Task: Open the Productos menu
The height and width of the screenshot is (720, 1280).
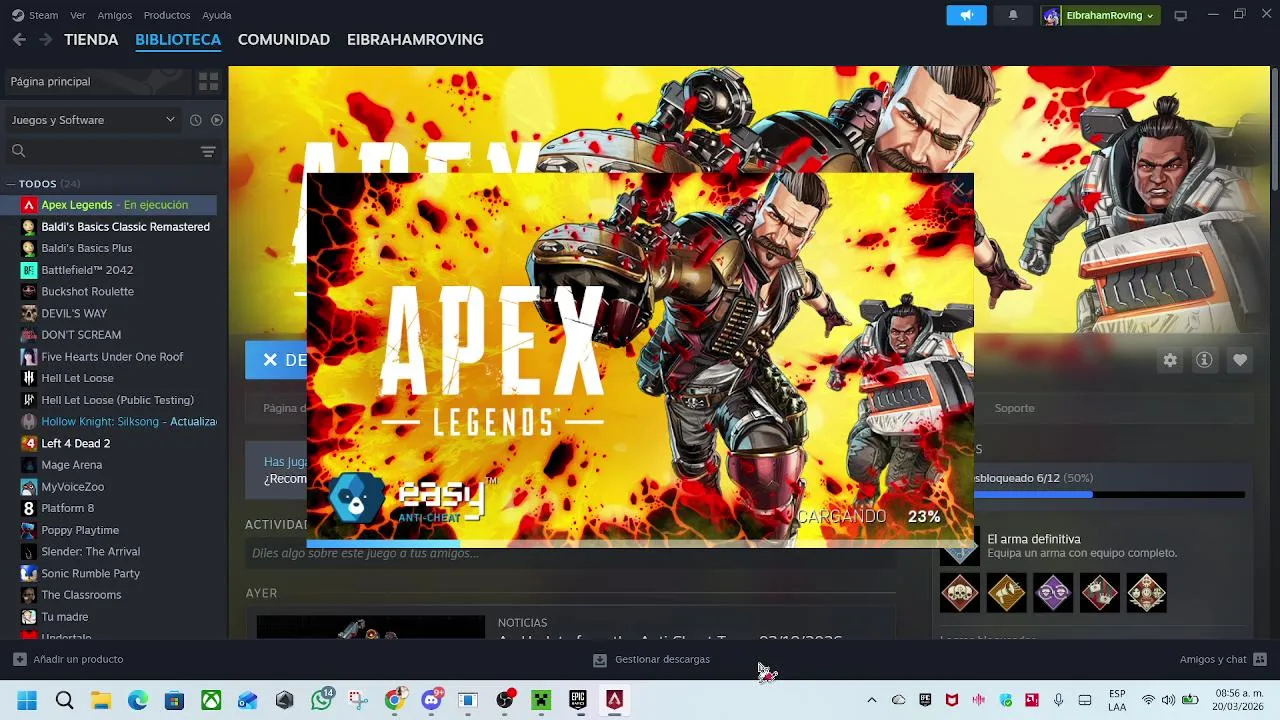Action: (x=167, y=15)
